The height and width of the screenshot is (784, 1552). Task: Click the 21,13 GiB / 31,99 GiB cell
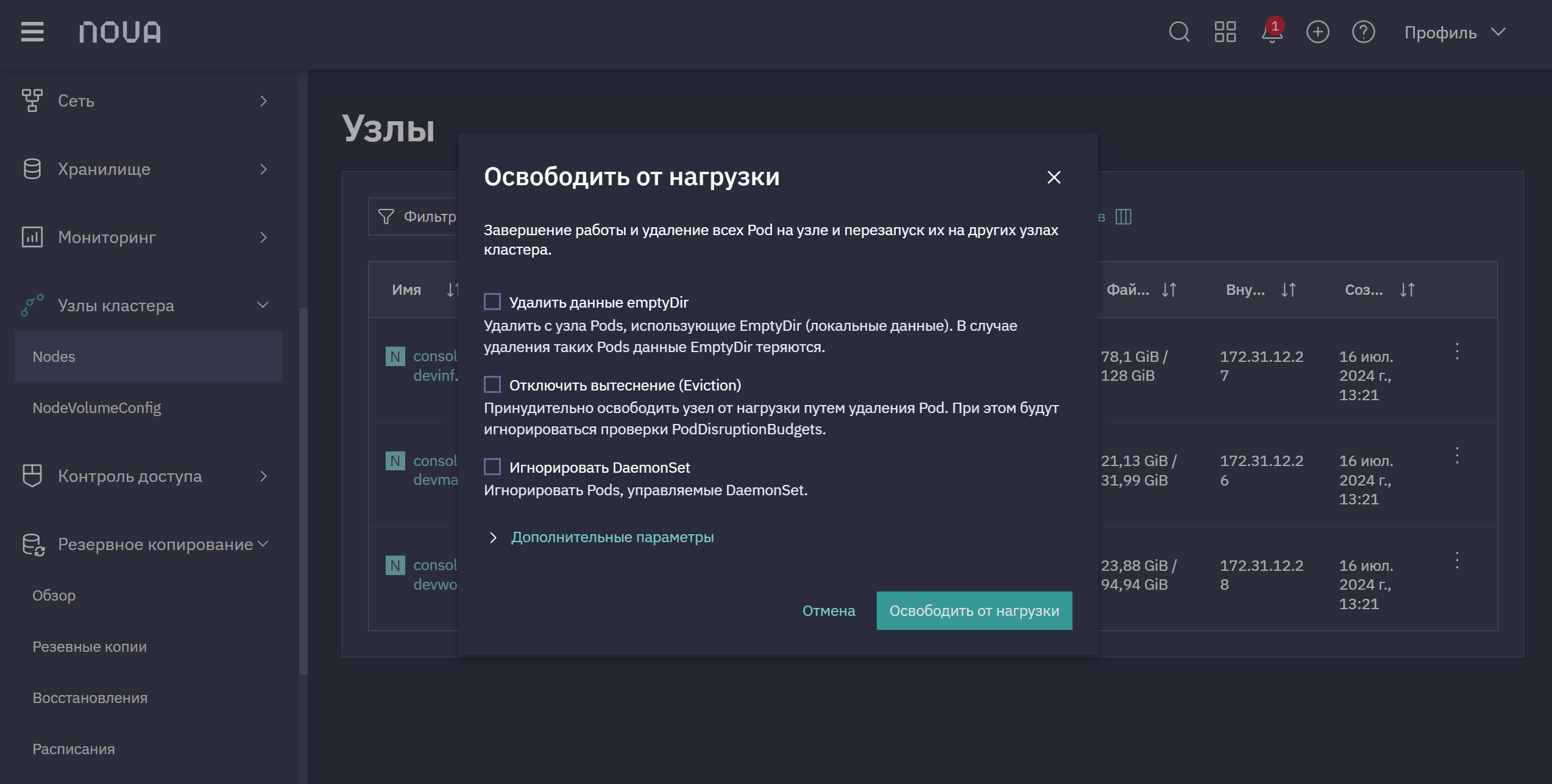point(1139,470)
